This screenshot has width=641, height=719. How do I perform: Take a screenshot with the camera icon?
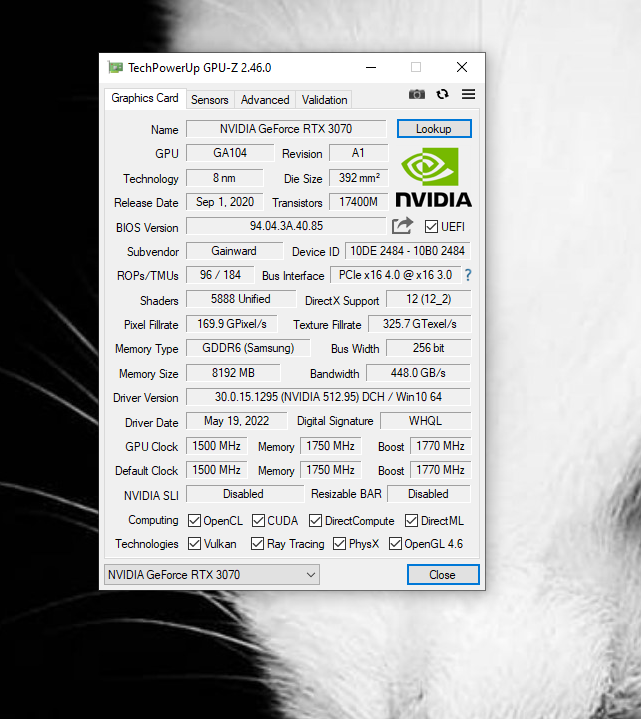tap(416, 94)
